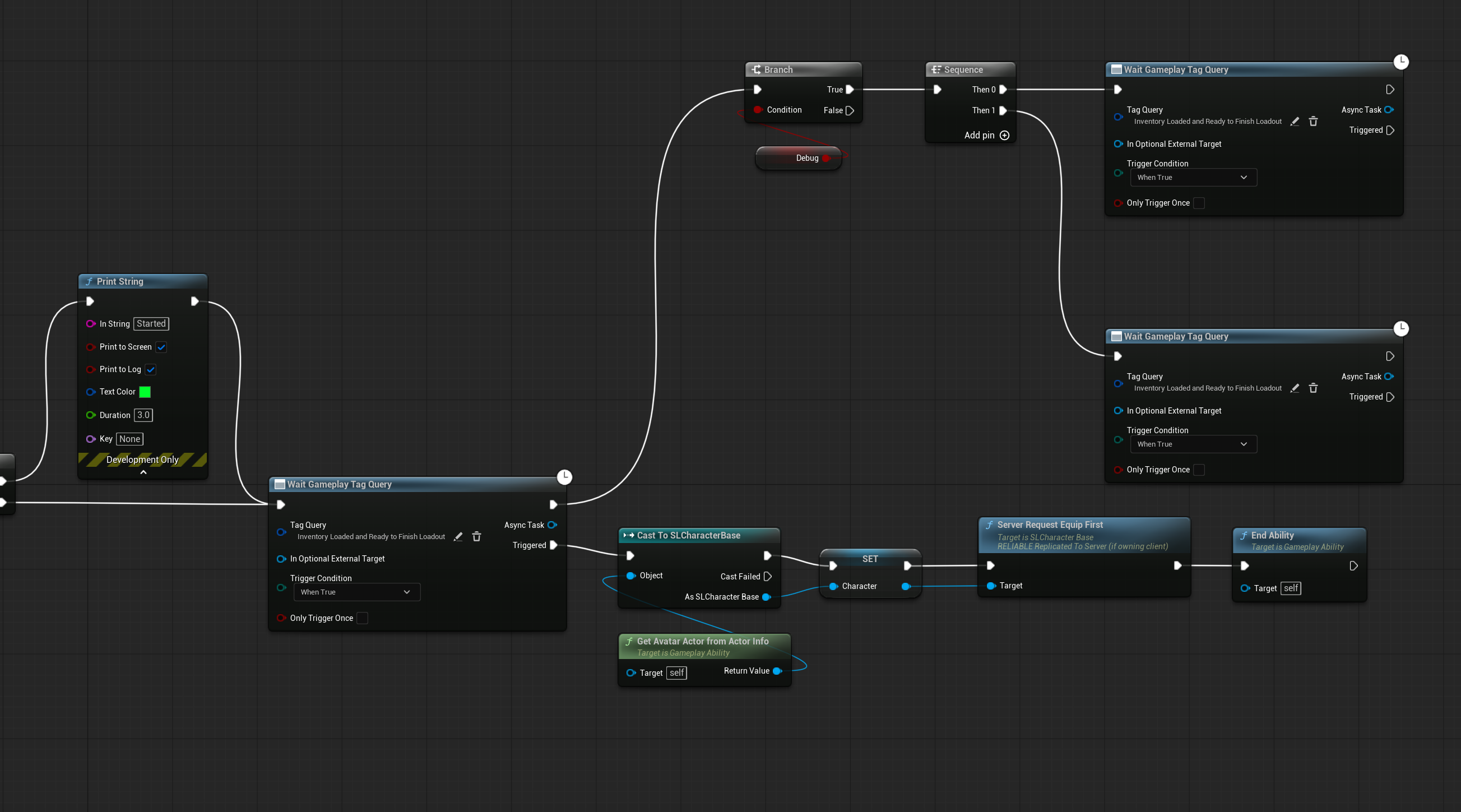
Task: Click the Async Task pin on middle-right Wait Gameplay Tag Query
Action: click(x=1388, y=377)
